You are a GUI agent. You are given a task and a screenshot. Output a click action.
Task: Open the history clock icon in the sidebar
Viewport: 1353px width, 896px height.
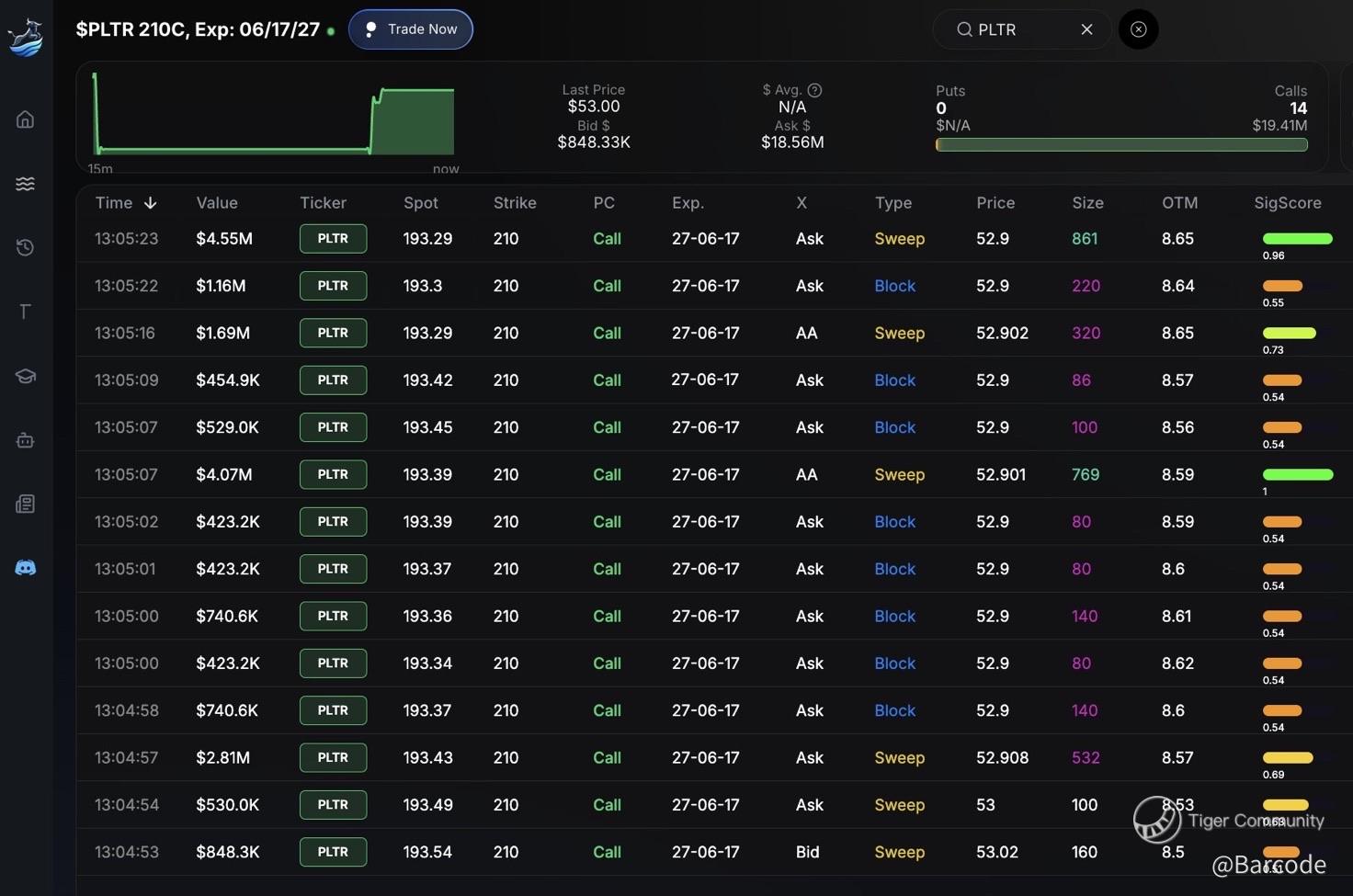click(x=26, y=247)
